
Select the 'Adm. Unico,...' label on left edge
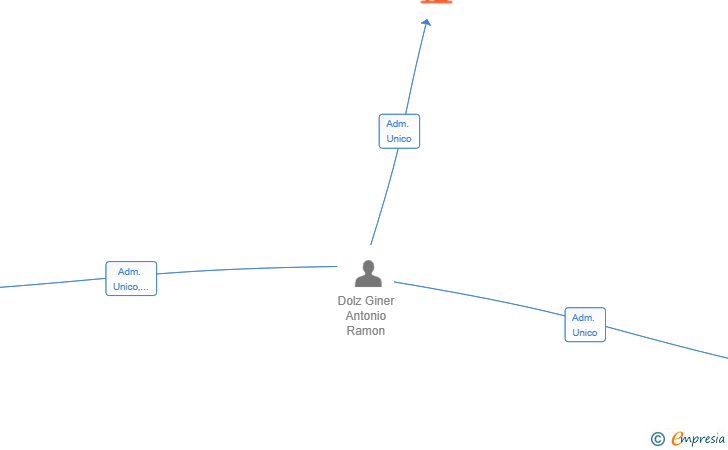[131, 279]
